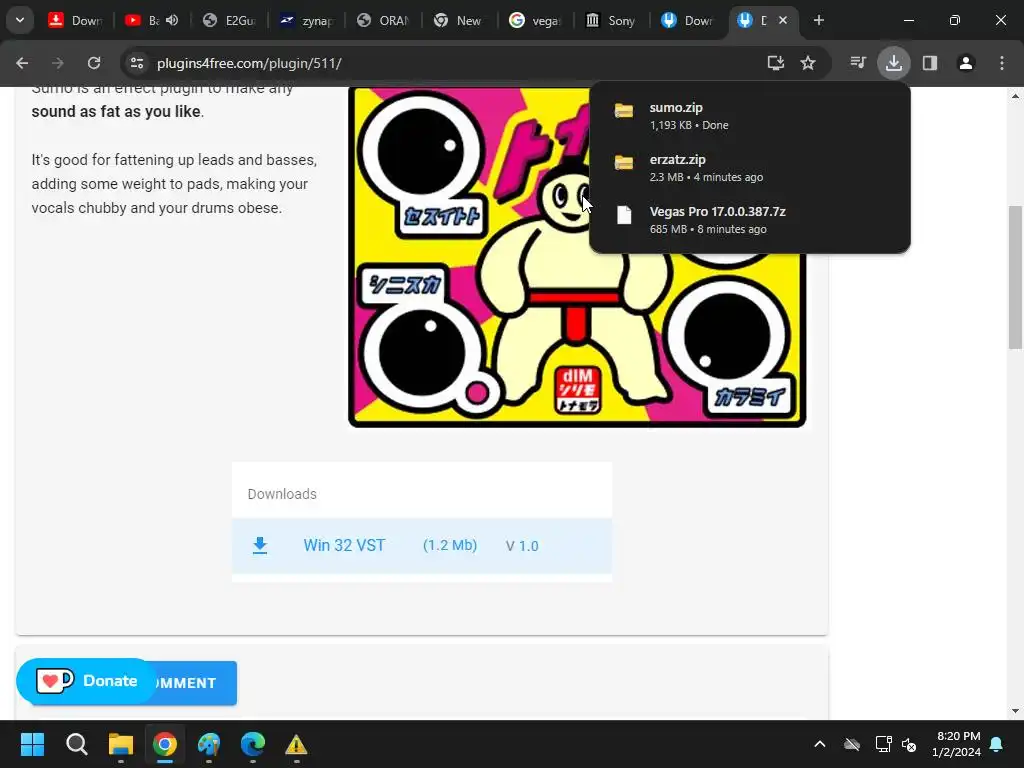
Task: Open the Windows Start menu
Action: pyautogui.click(x=32, y=744)
